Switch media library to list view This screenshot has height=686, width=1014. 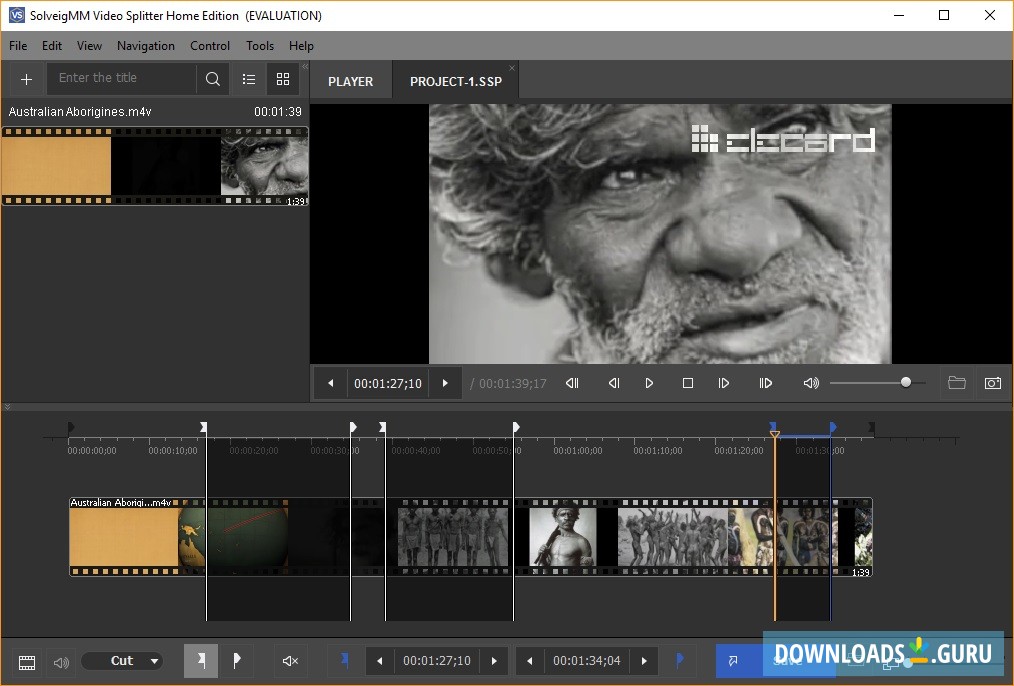(x=249, y=79)
